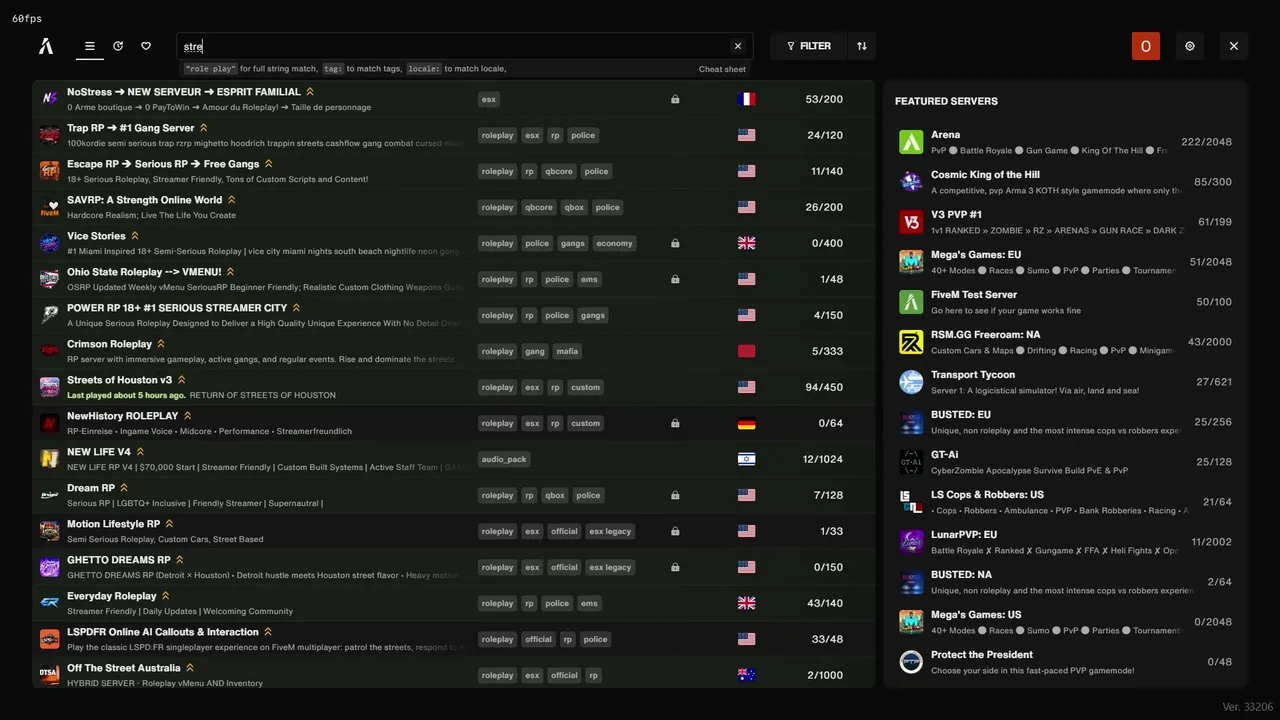Click the French flag on NoStress row
Viewport: 1280px width, 720px height.
746,99
